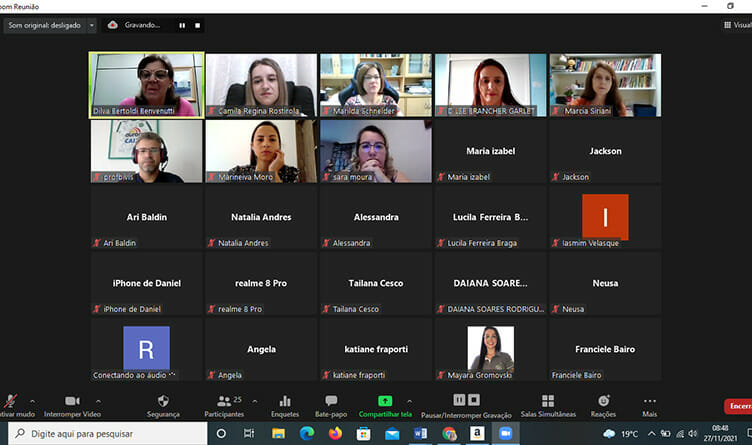The height and width of the screenshot is (445, 752).
Task: Stop recording using the top square button
Action: 197,25
